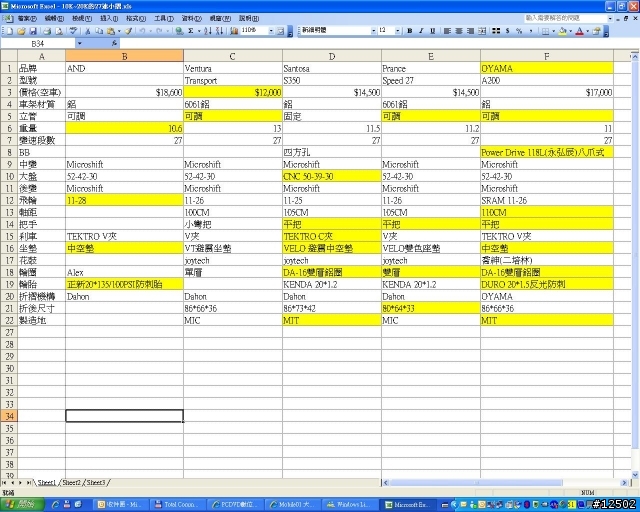Toggle Italic formatting
The width and height of the screenshot is (640, 512).
click(421, 31)
